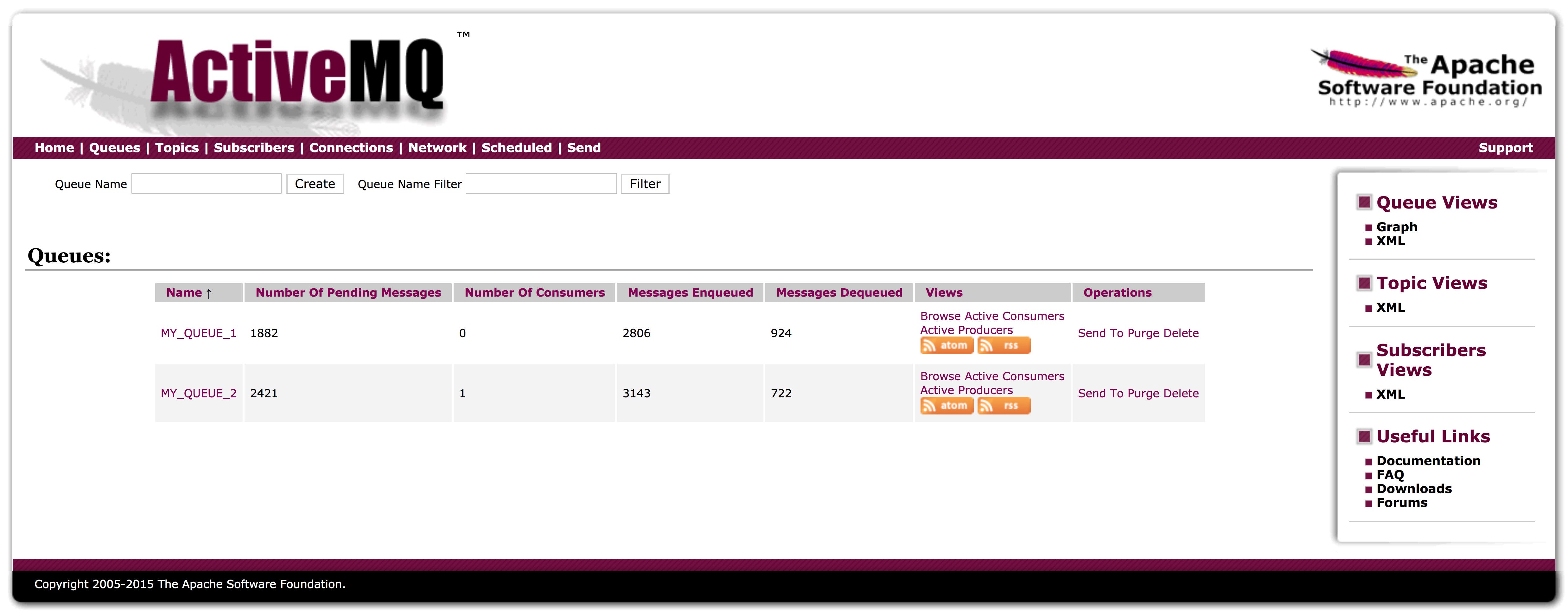Image resolution: width=1568 pixels, height=616 pixels.
Task: Navigate to the Scheduled page
Action: click(x=517, y=147)
